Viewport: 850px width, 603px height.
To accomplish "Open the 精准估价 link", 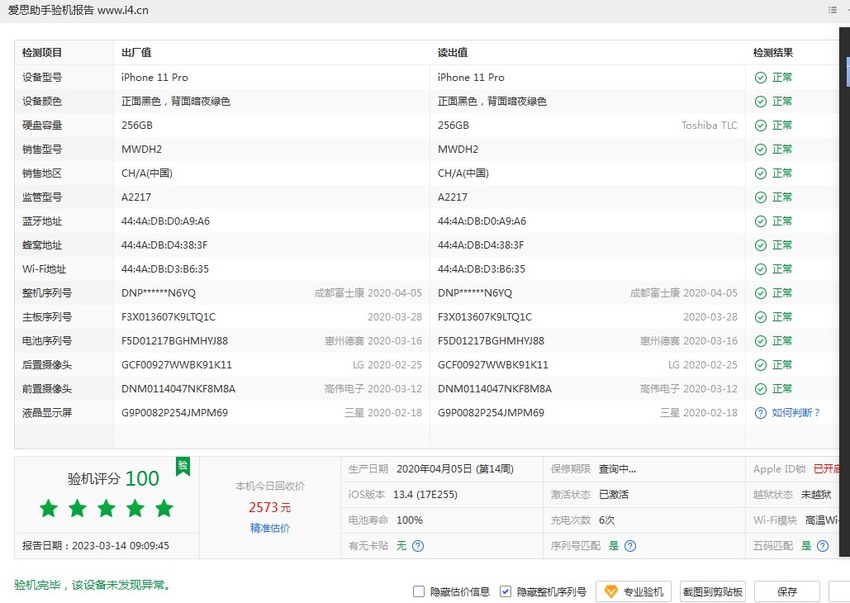I will 270,528.
